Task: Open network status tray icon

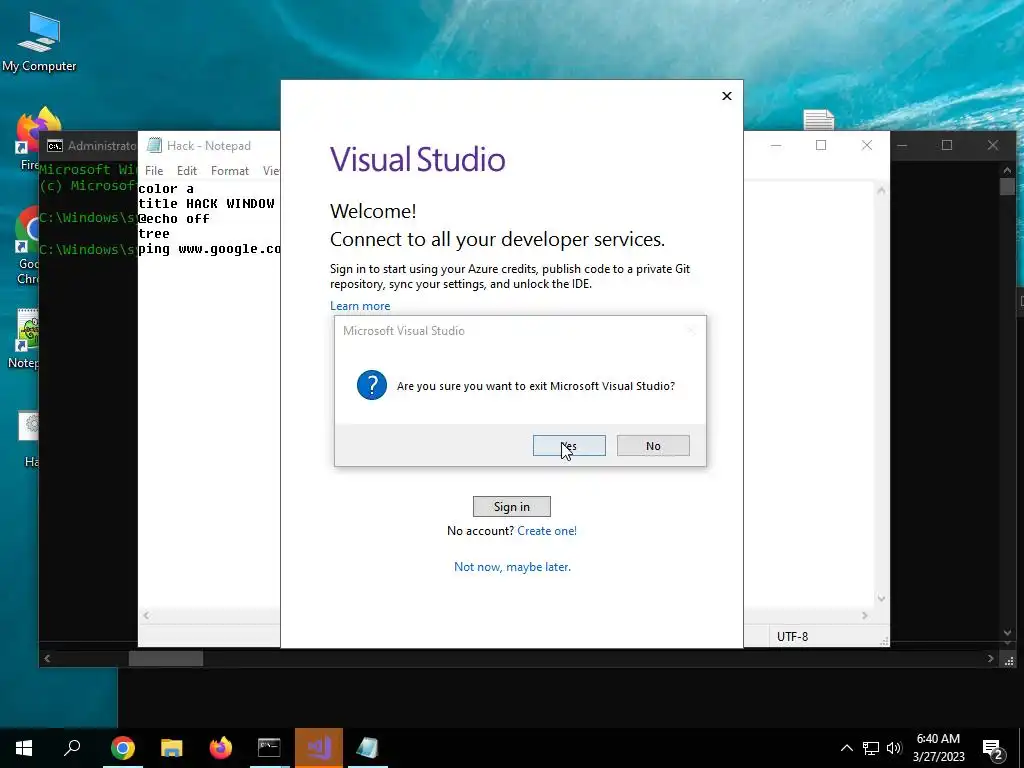Action: pos(871,748)
